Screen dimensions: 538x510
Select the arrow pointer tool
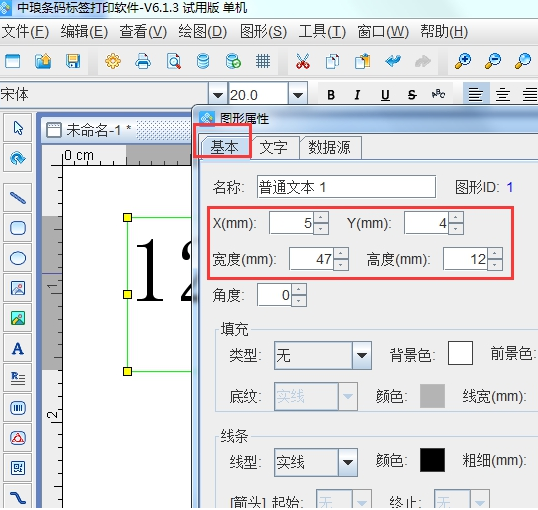click(18, 128)
